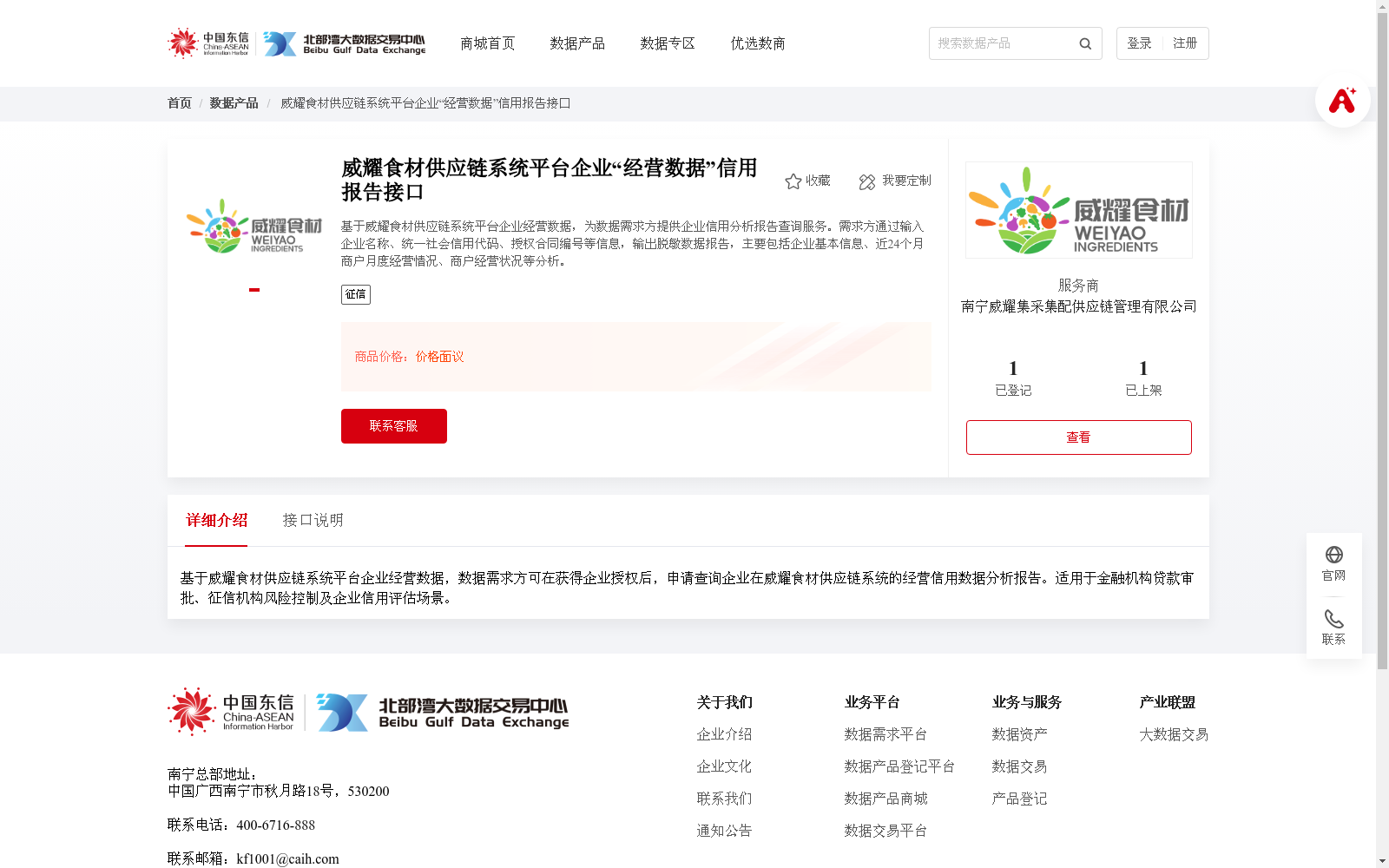Click the 联系 phone icon

tap(1334, 619)
